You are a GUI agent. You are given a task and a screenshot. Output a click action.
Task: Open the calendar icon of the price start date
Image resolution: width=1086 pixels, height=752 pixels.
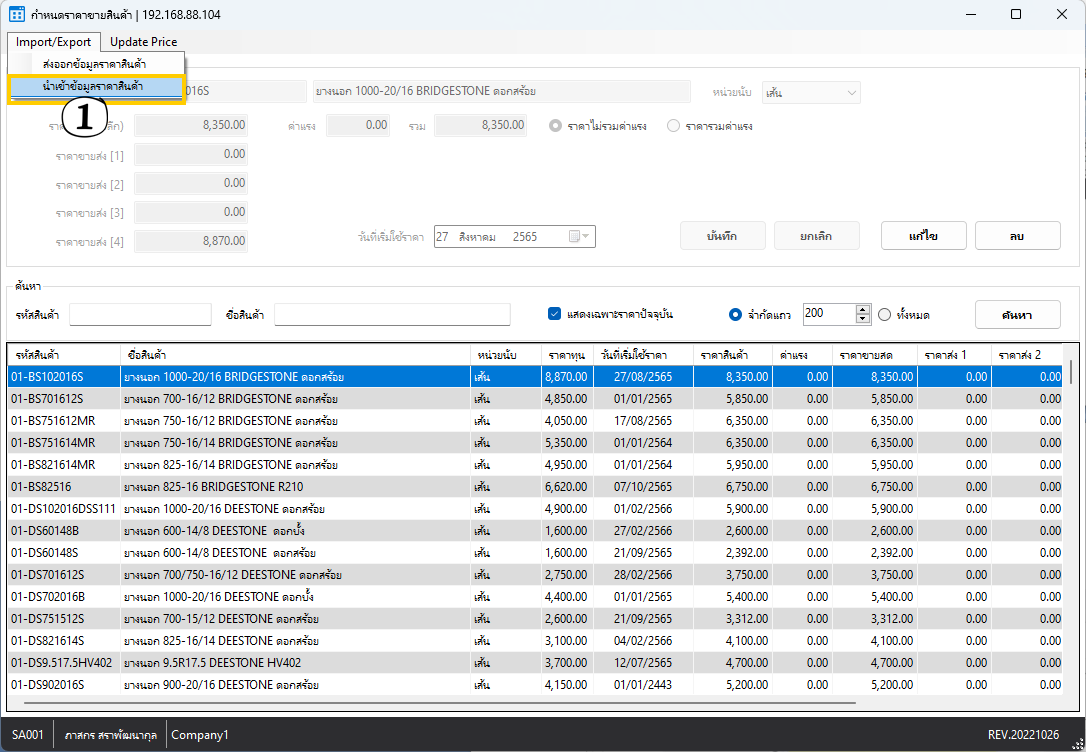pyautogui.click(x=575, y=237)
